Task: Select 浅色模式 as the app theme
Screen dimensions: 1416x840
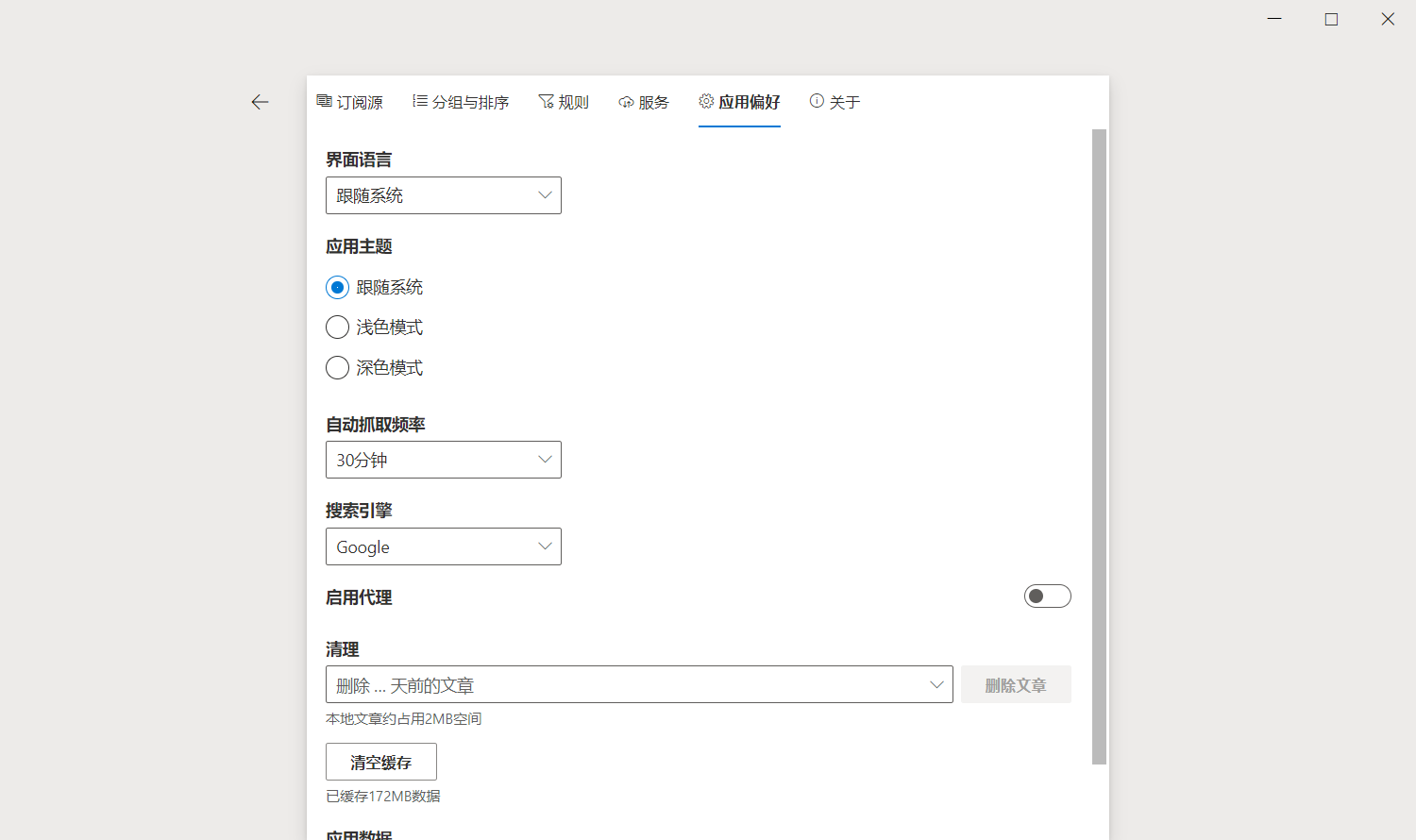Action: [x=337, y=327]
